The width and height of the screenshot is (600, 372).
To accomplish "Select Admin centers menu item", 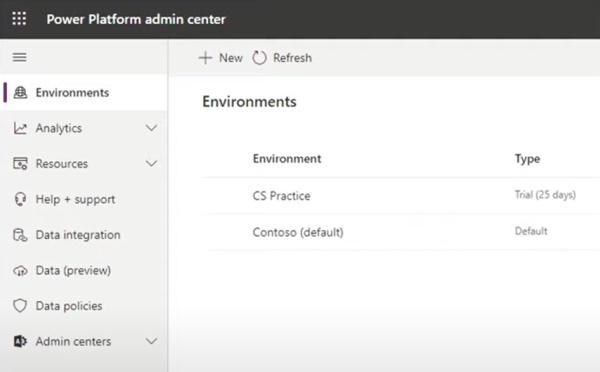I will pyautogui.click(x=83, y=341).
